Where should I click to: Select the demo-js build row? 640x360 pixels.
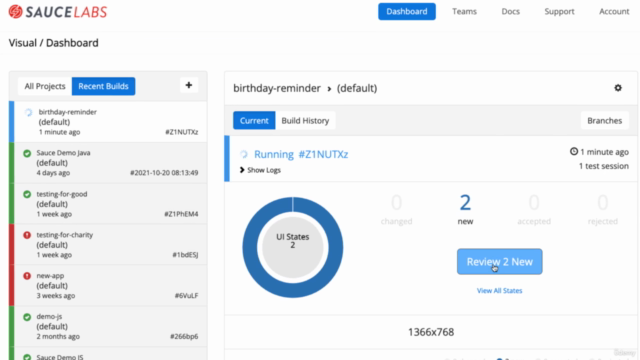tap(108, 326)
